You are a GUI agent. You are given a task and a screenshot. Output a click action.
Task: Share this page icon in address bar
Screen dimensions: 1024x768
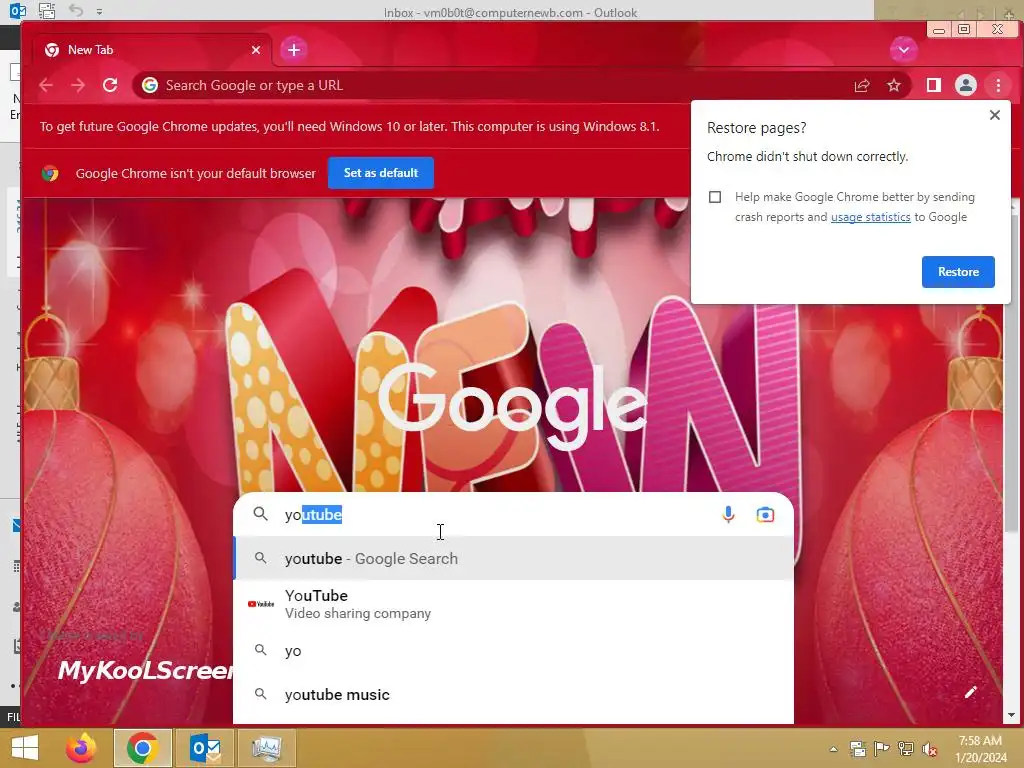(861, 86)
